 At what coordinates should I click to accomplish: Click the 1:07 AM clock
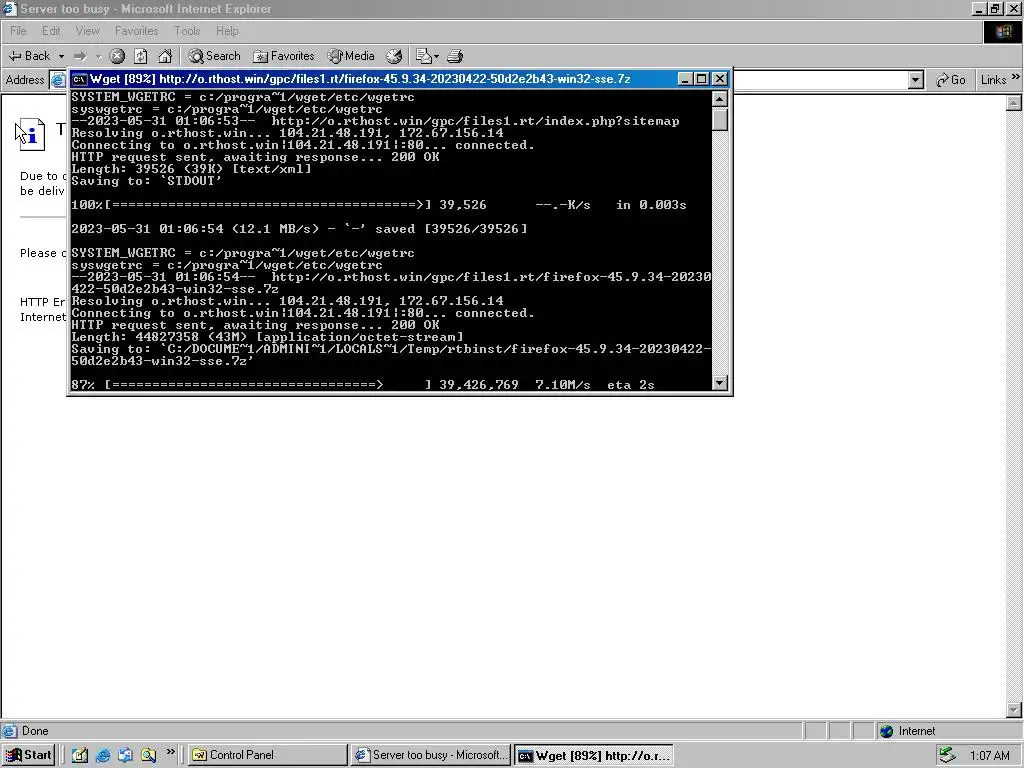click(x=989, y=756)
